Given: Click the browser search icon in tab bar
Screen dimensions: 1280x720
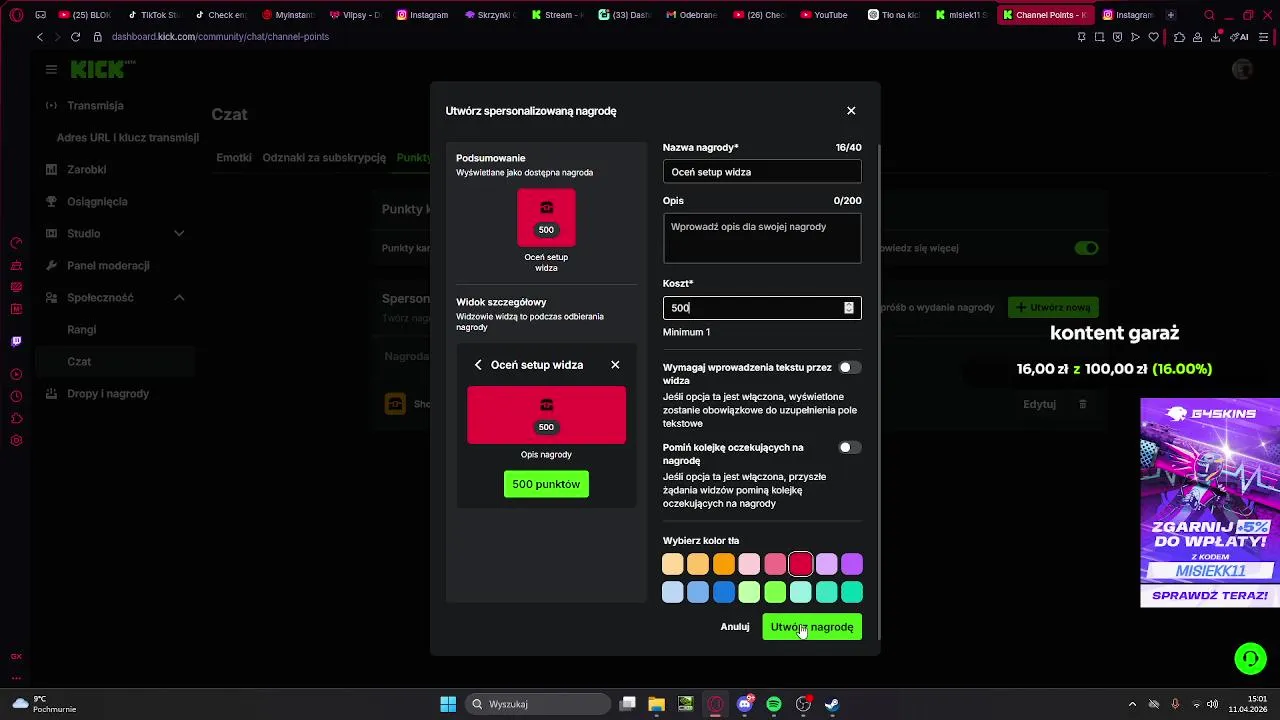Looking at the screenshot, I should (x=1209, y=15).
